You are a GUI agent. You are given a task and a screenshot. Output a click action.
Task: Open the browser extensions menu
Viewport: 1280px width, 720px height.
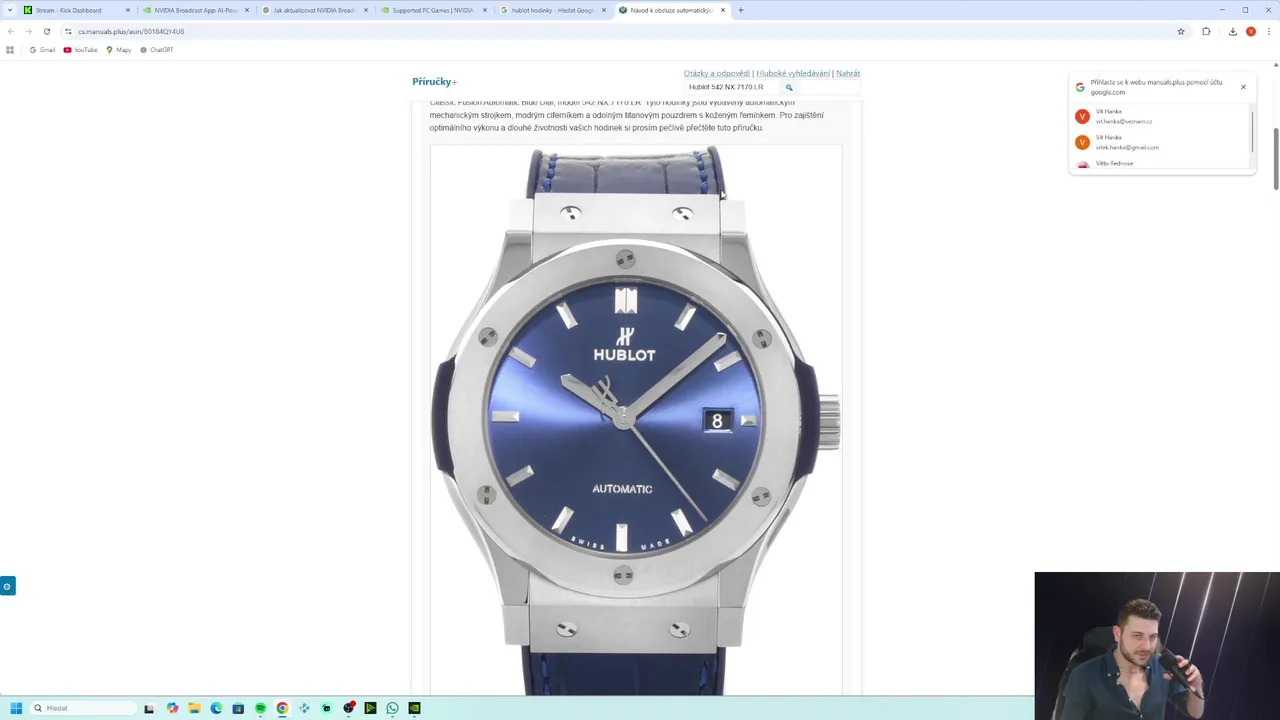click(x=1206, y=31)
